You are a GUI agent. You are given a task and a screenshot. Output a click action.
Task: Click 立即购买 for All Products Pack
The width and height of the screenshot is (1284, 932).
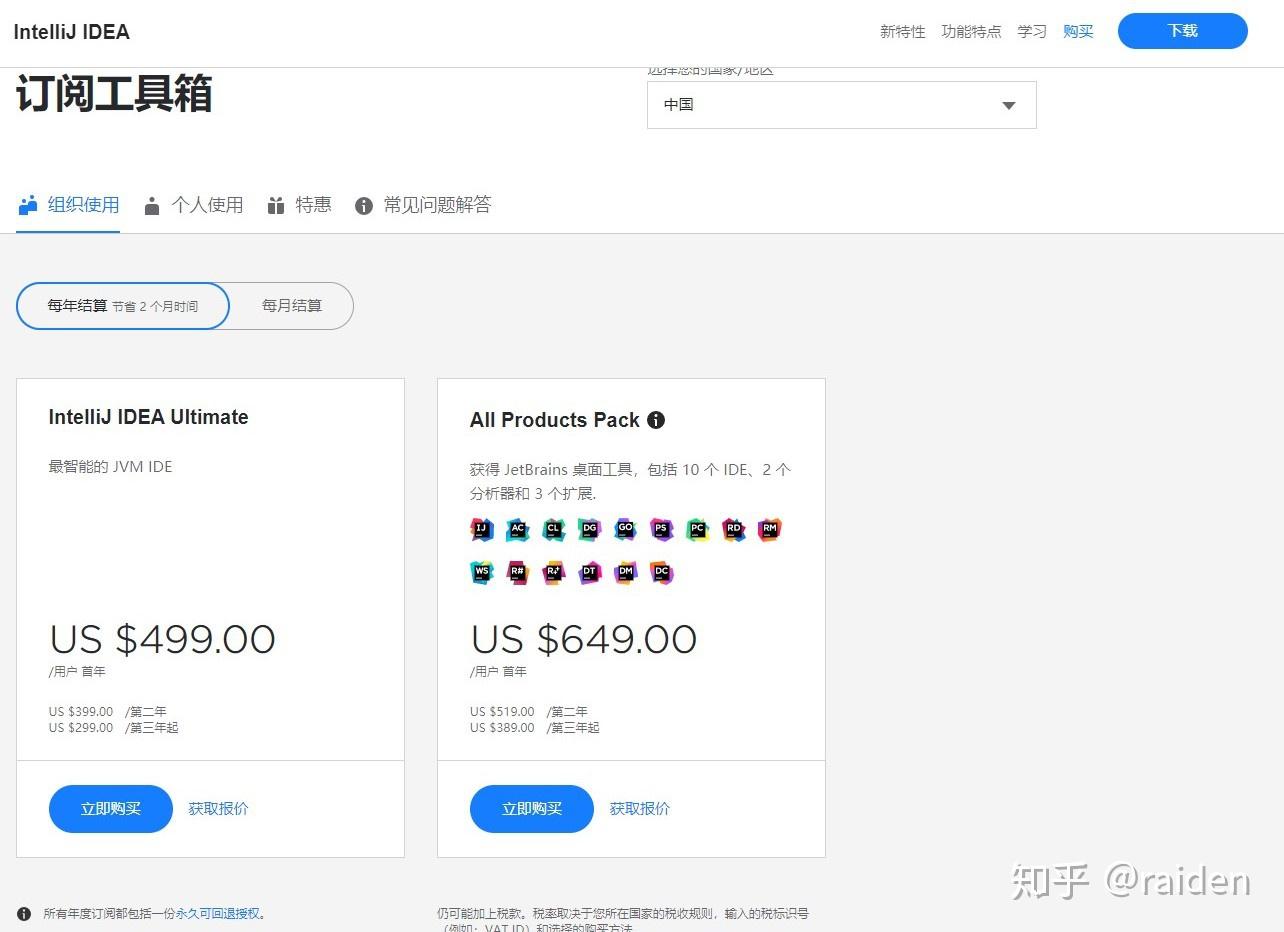click(532, 809)
